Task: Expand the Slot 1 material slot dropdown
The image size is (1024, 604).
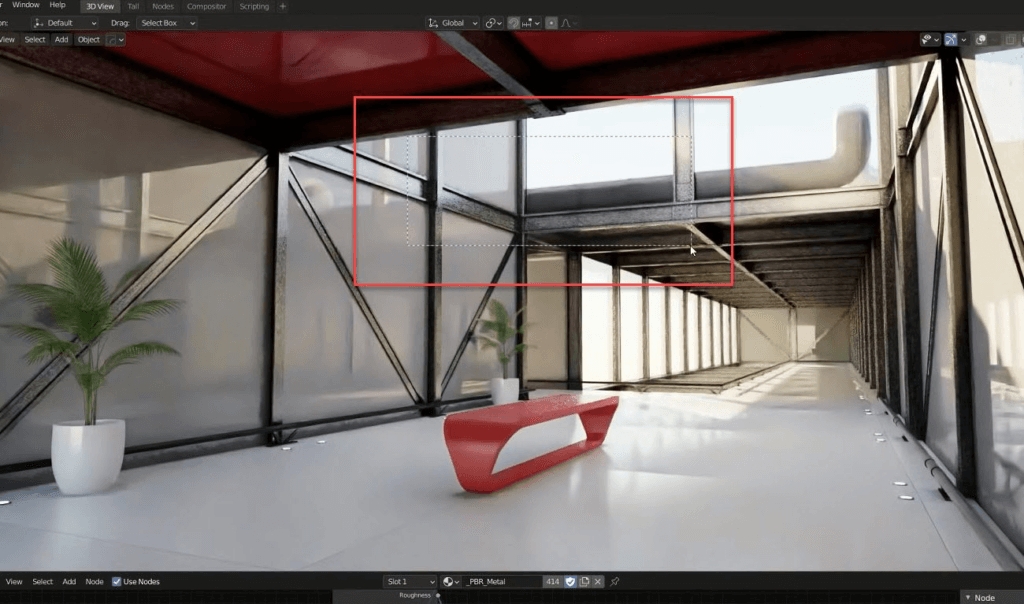Action: (x=409, y=581)
